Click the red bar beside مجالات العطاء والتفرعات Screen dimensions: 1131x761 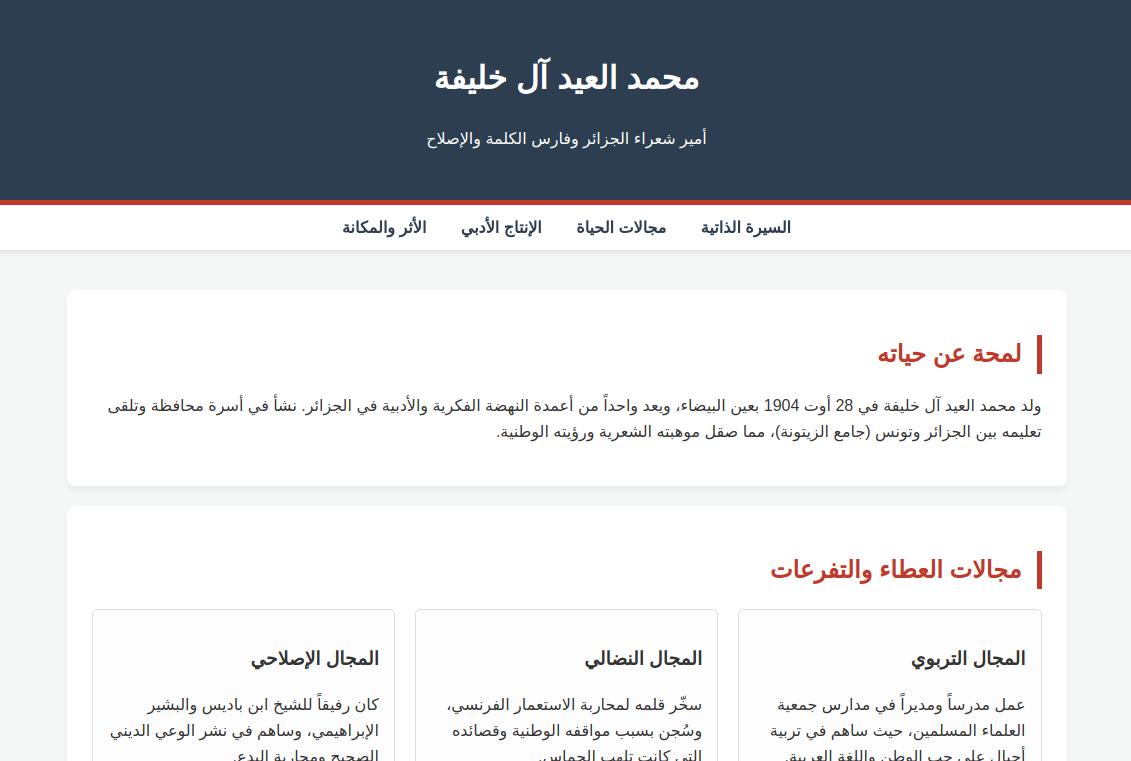point(1039,570)
